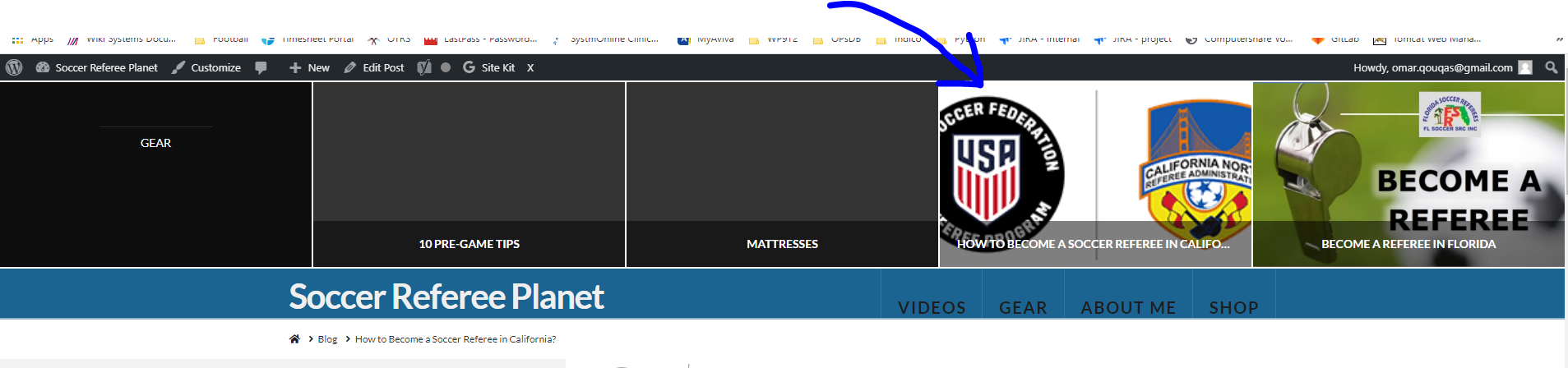Click the Blog breadcrumb link
1568x368 pixels.
327,339
